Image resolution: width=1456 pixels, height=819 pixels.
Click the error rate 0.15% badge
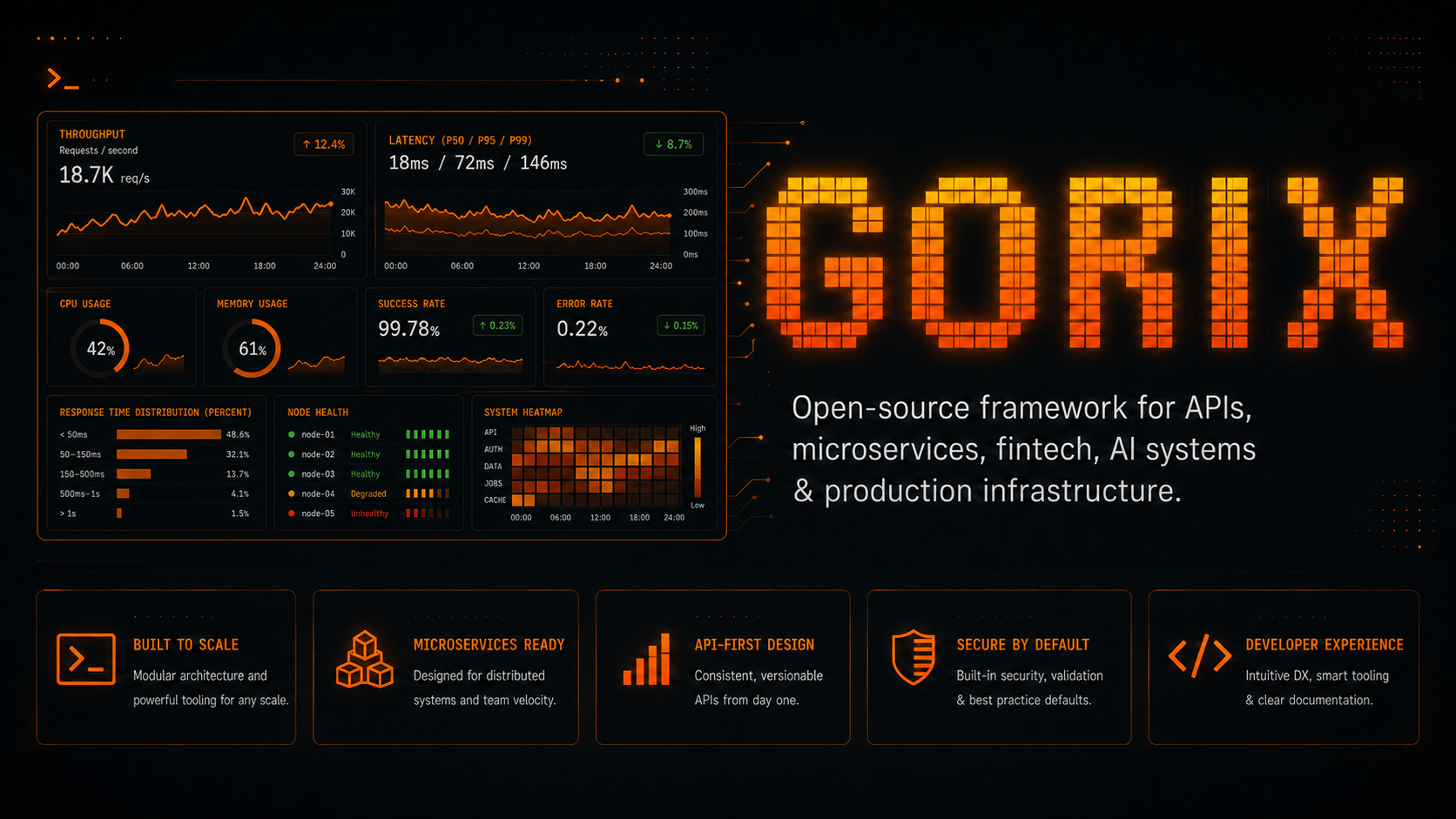click(x=680, y=326)
